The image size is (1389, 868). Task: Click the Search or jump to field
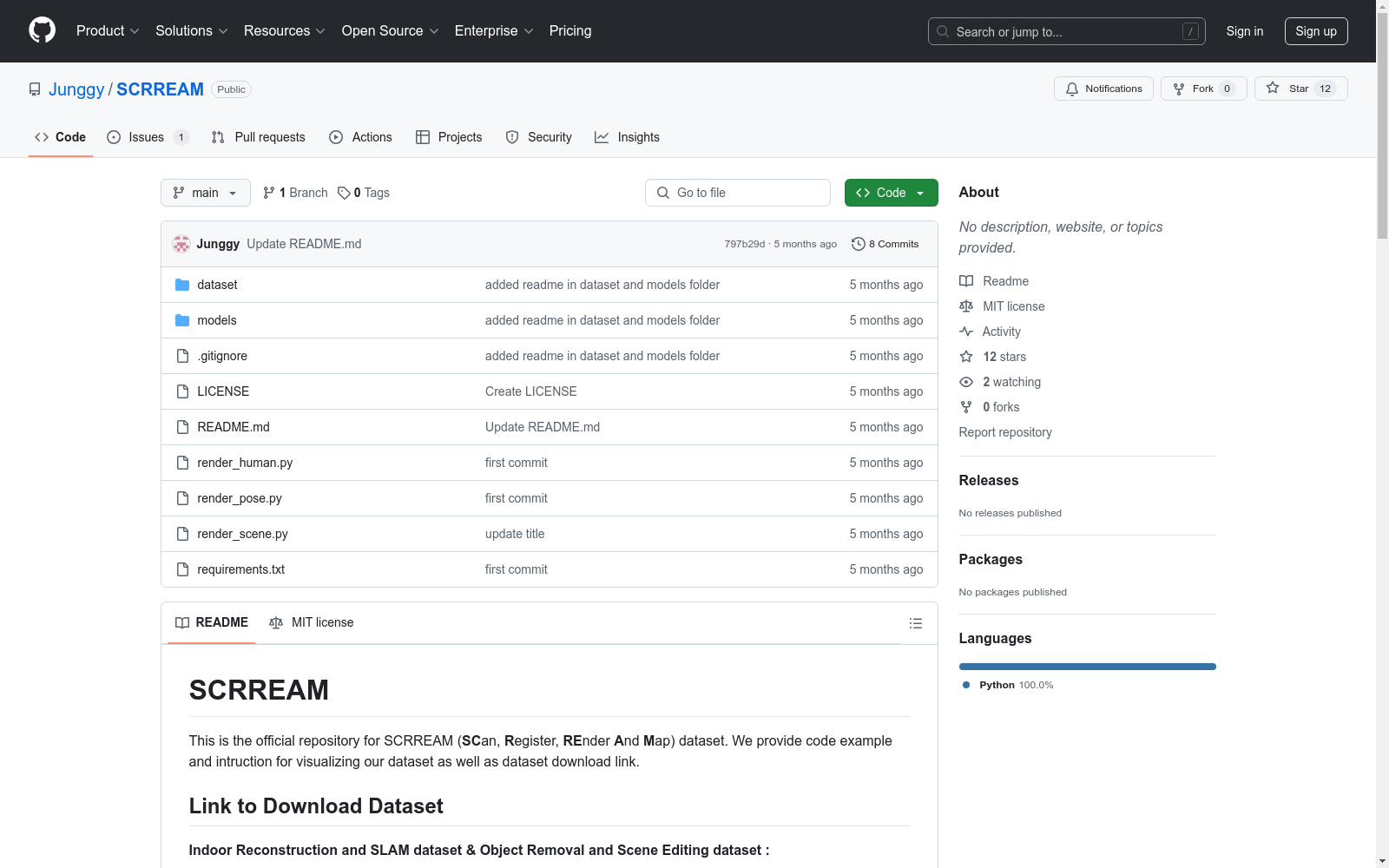(1067, 31)
